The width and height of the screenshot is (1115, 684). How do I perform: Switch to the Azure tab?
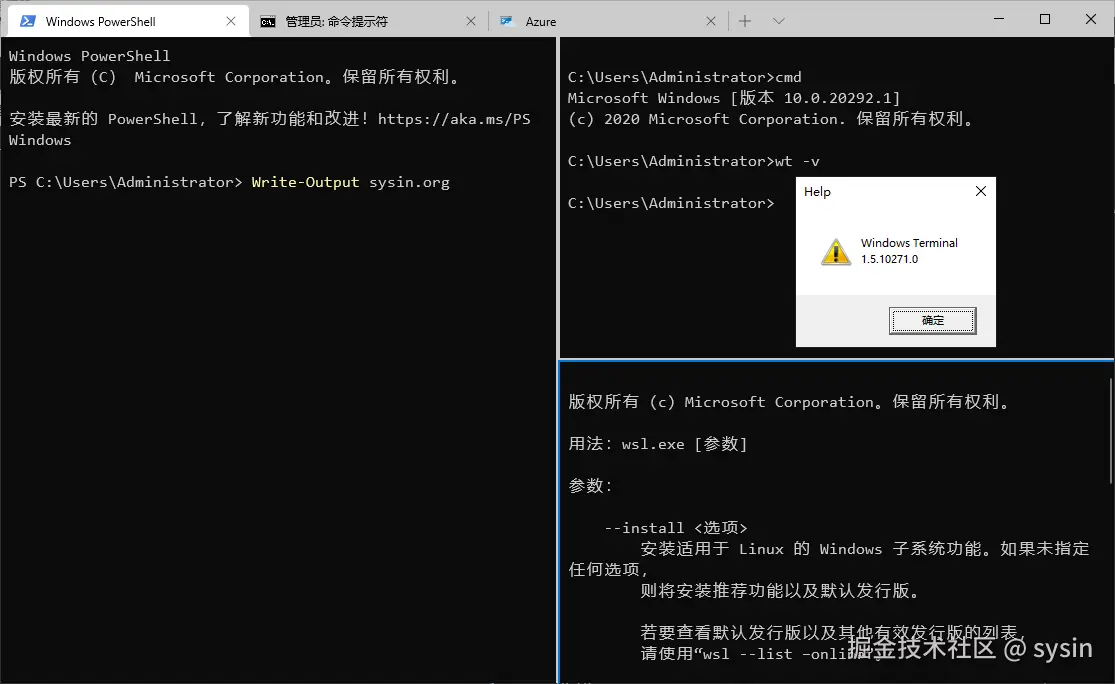click(540, 20)
